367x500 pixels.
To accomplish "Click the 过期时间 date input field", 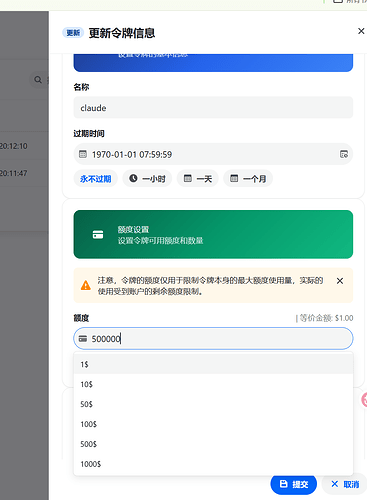I will [213, 154].
